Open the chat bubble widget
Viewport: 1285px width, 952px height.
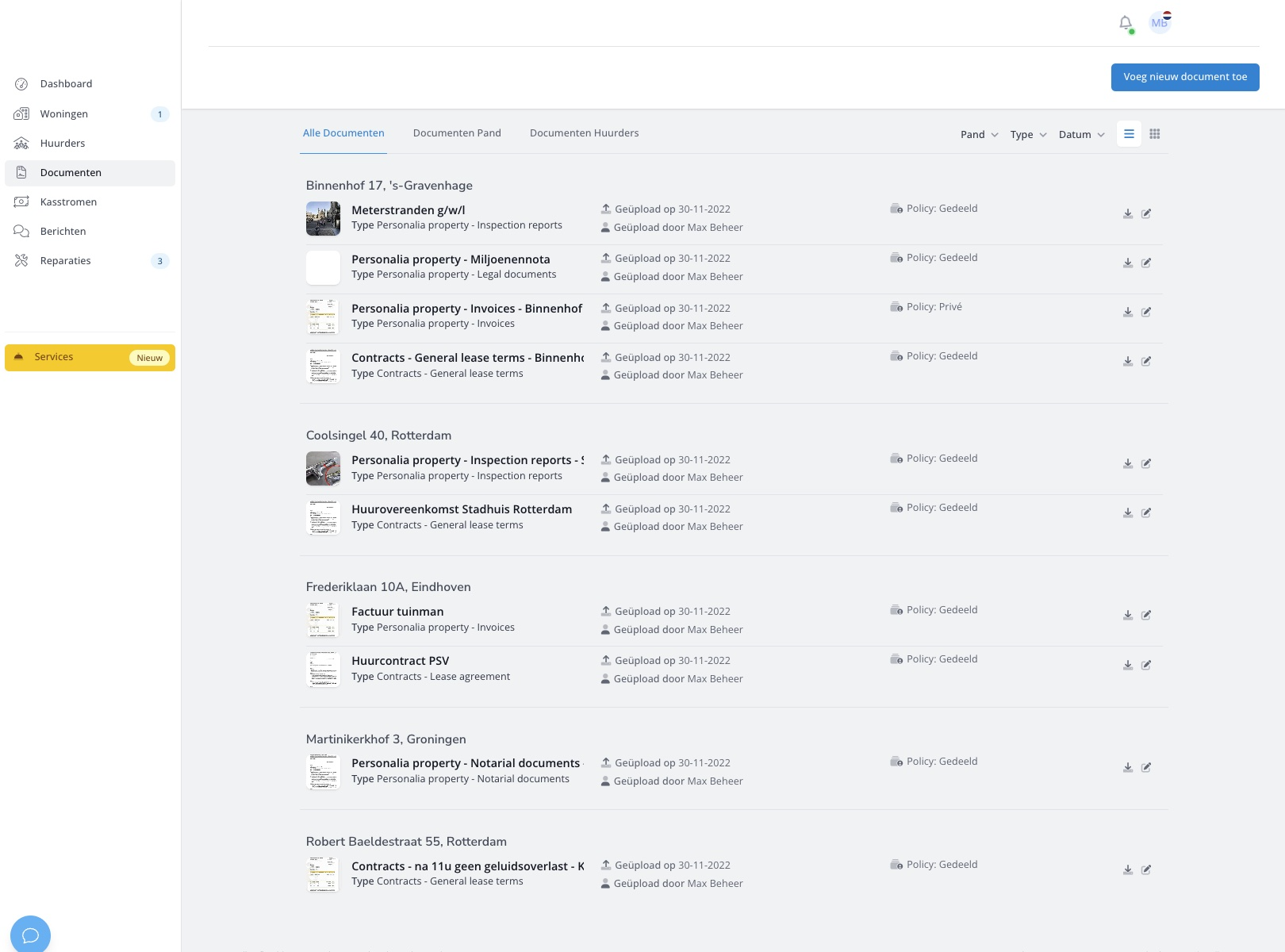[x=30, y=935]
